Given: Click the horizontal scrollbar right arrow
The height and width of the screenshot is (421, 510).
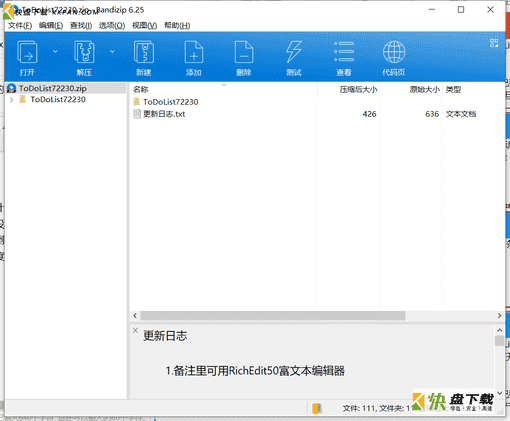Looking at the screenshot, I should 499,315.
